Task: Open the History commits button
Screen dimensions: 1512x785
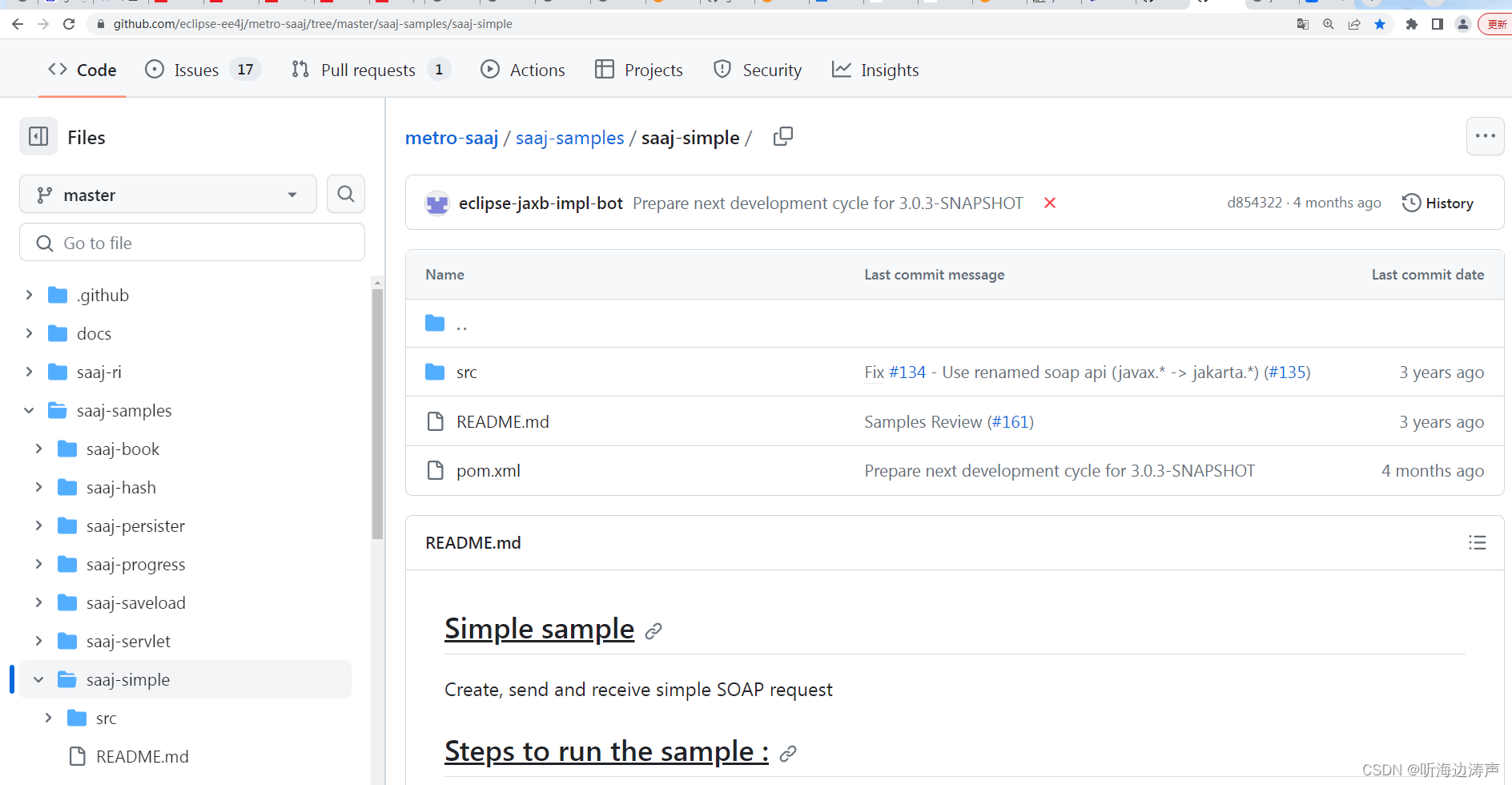Action: point(1438,203)
